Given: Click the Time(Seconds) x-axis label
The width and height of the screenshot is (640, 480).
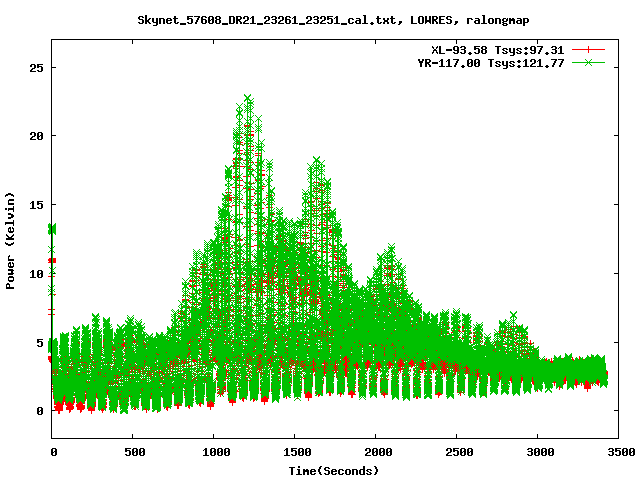Looking at the screenshot, I should pos(334,471).
